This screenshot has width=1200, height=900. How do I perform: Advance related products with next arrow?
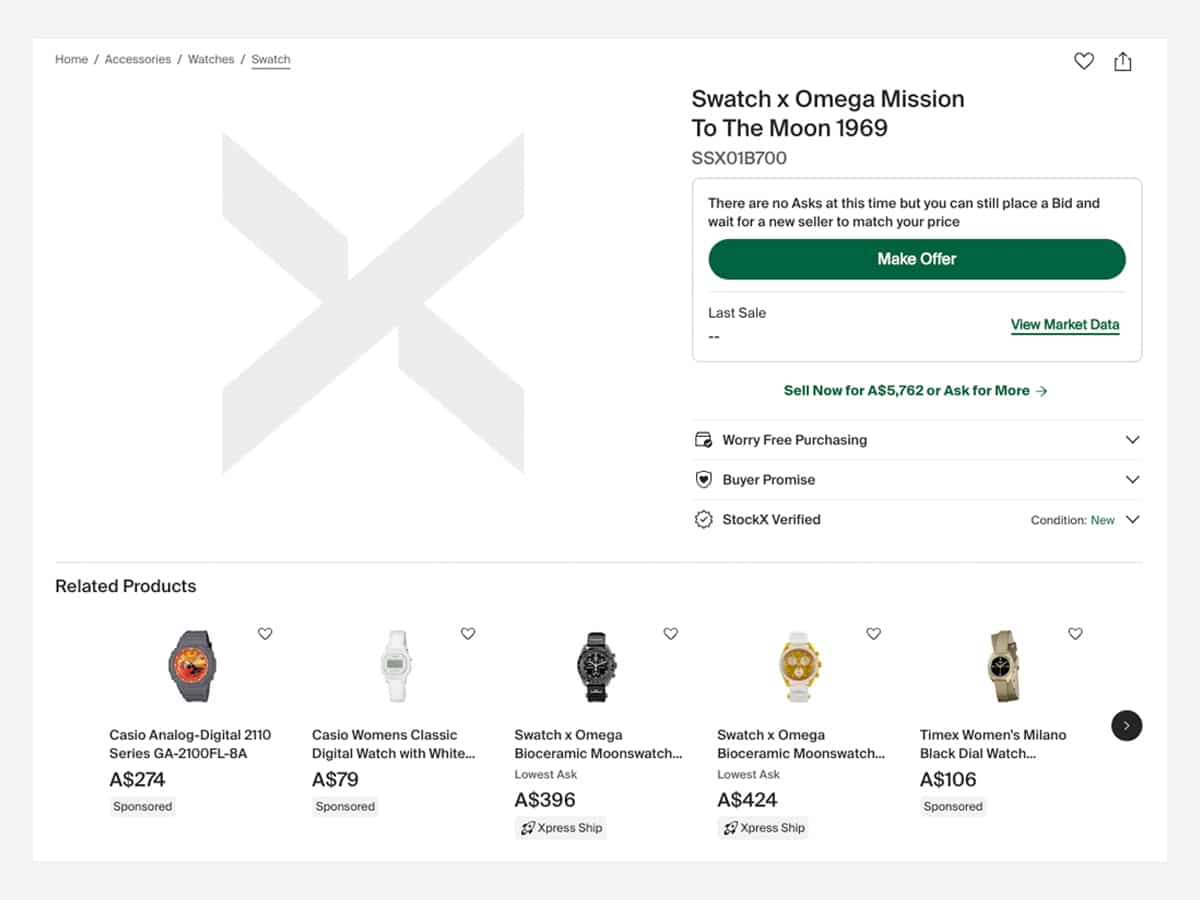pyautogui.click(x=1126, y=726)
